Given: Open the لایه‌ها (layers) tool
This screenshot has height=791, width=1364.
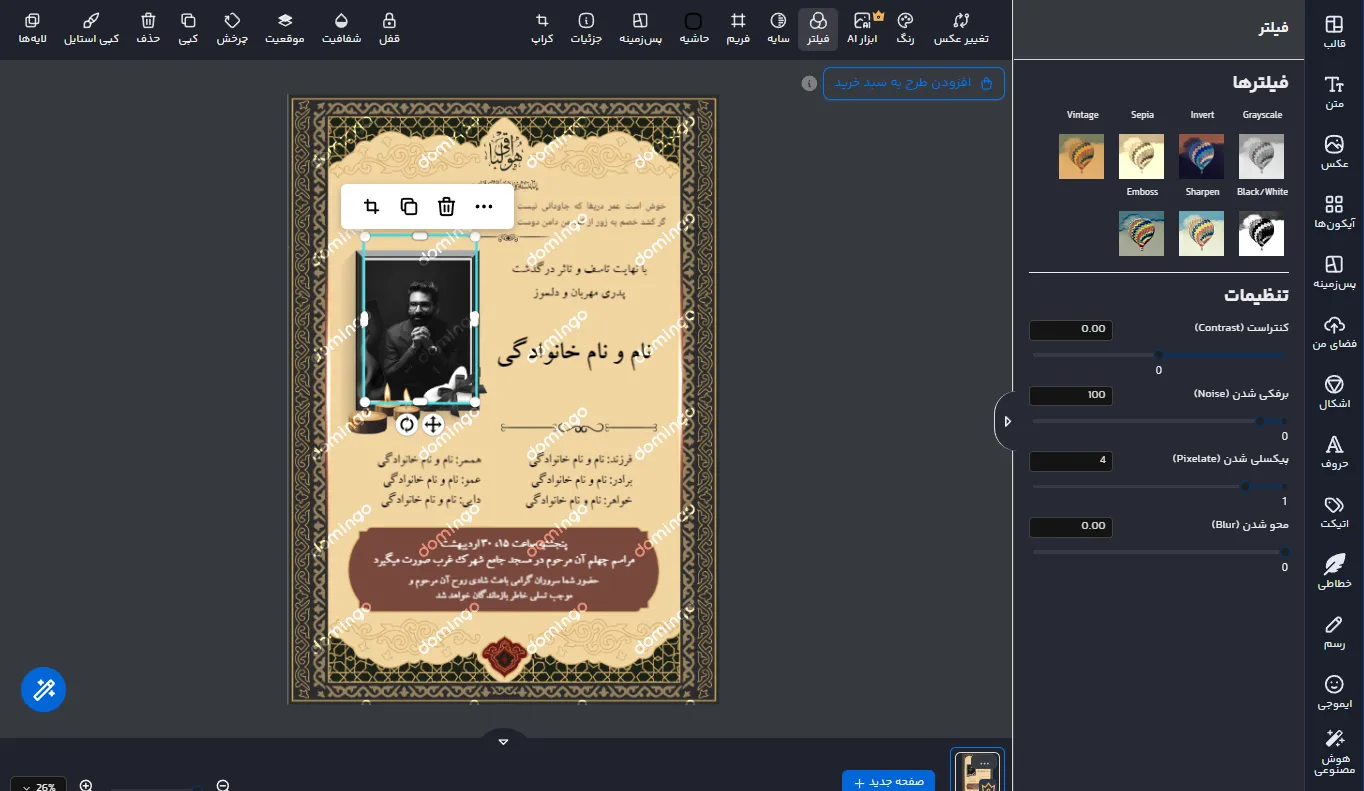Looking at the screenshot, I should 32,28.
